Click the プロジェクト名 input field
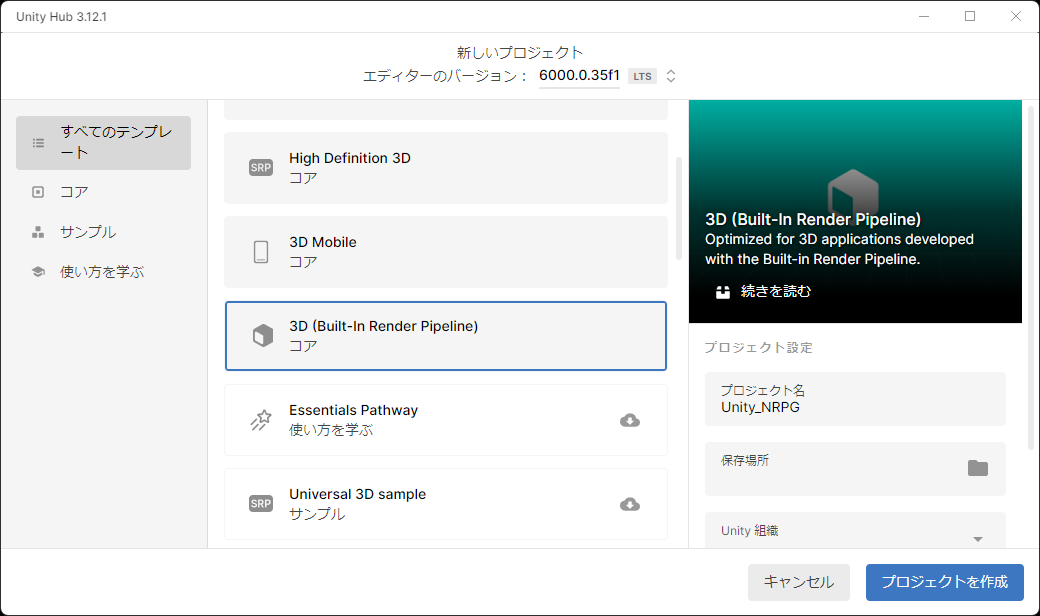Screen dimensions: 1040x616 (855, 399)
